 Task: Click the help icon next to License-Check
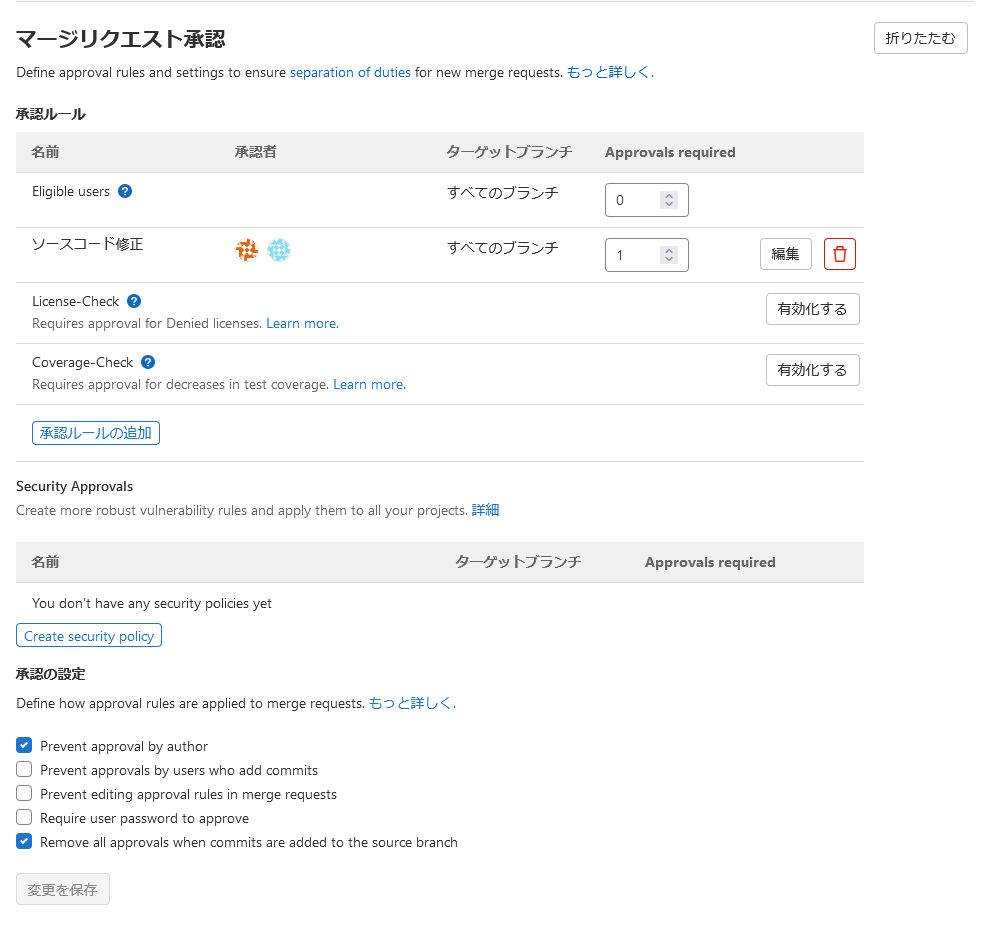pos(134,301)
